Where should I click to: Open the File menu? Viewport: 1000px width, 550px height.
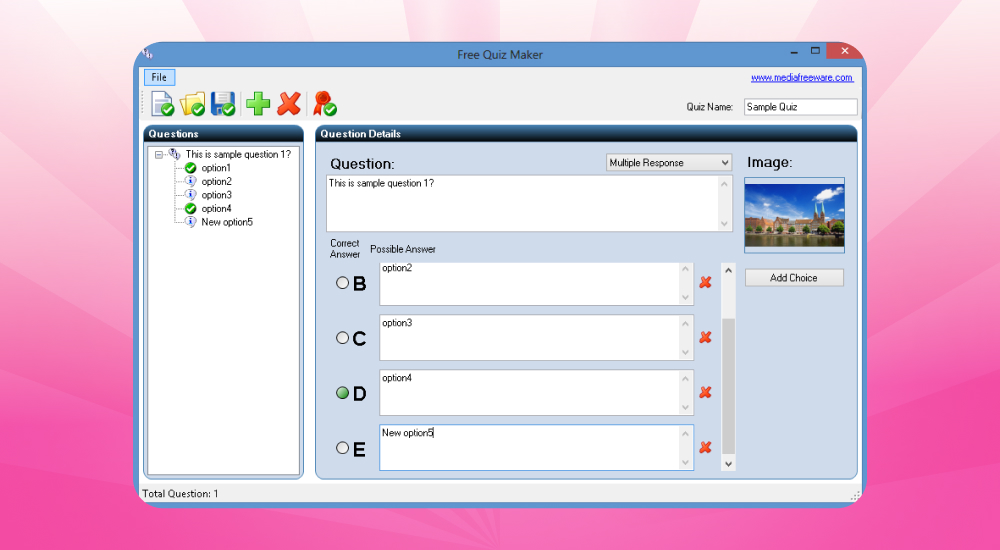159,77
